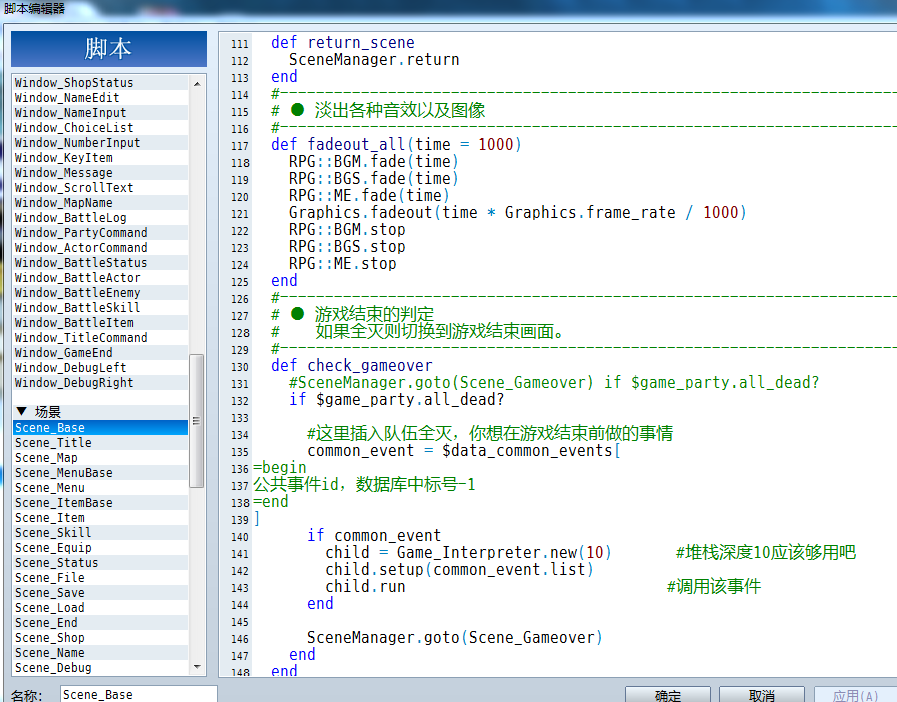Open the Window_DebugLeft script
This screenshot has width=897, height=702.
pyautogui.click(x=100, y=367)
